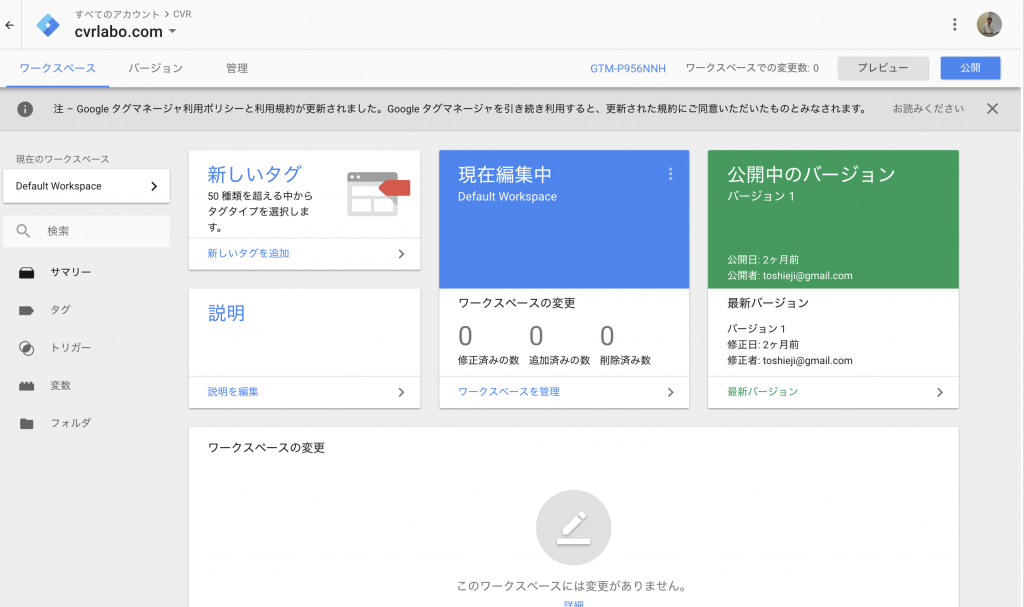Click the green 公開中のバージョン card header
Screen dimensions: 1024x607
click(x=833, y=220)
